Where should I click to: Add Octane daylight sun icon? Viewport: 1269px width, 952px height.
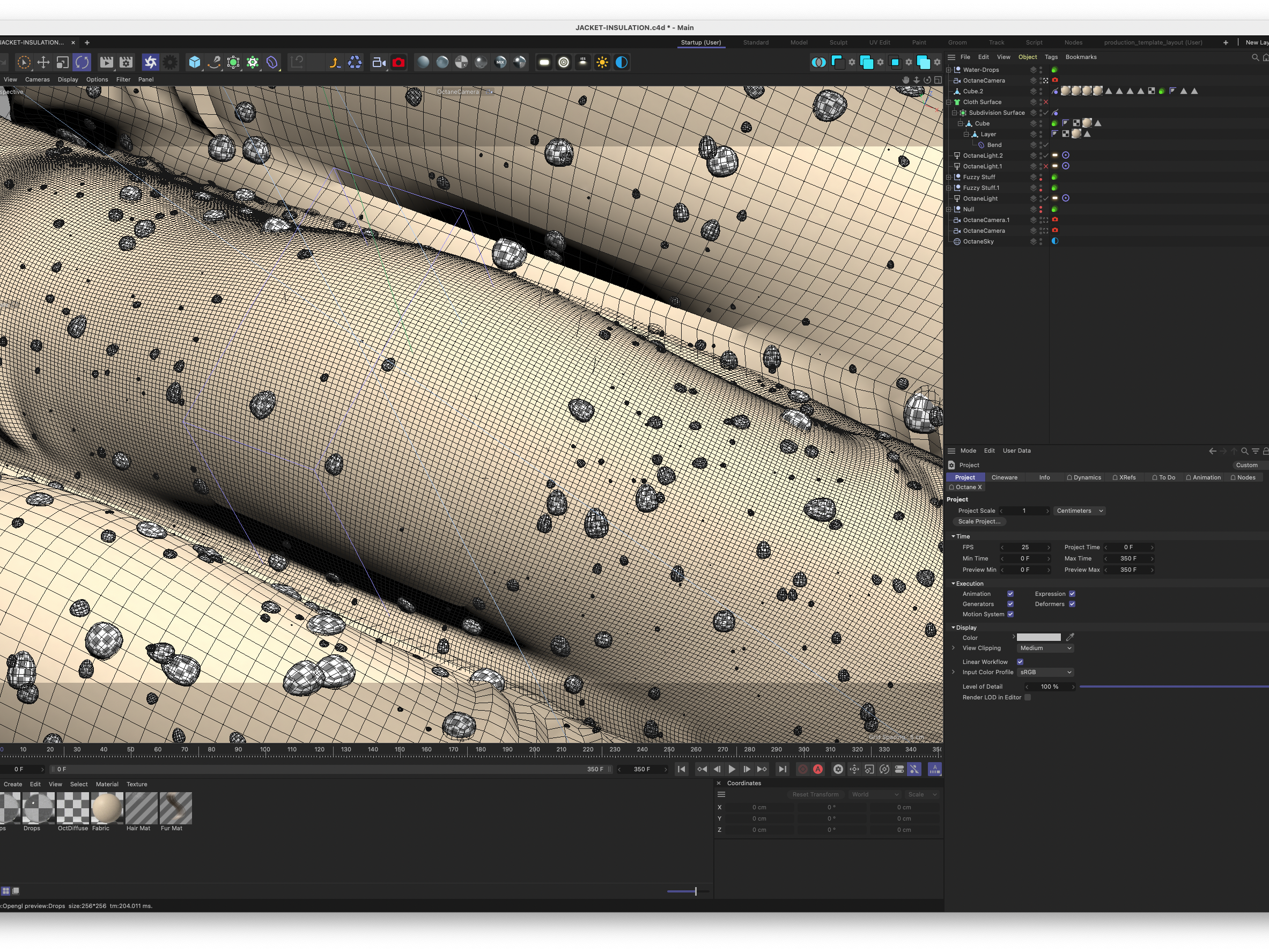(x=602, y=63)
